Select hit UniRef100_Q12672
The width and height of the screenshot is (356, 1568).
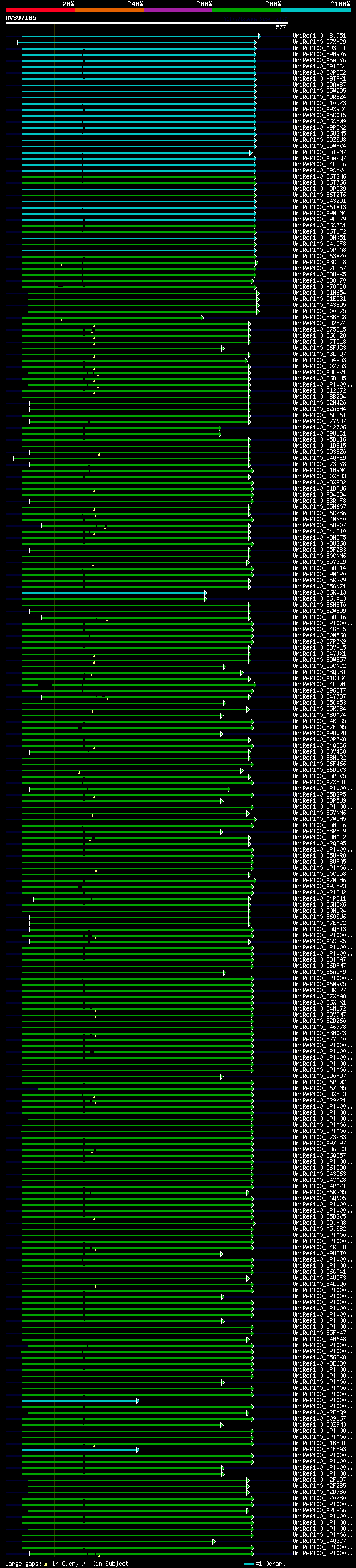tap(319, 391)
